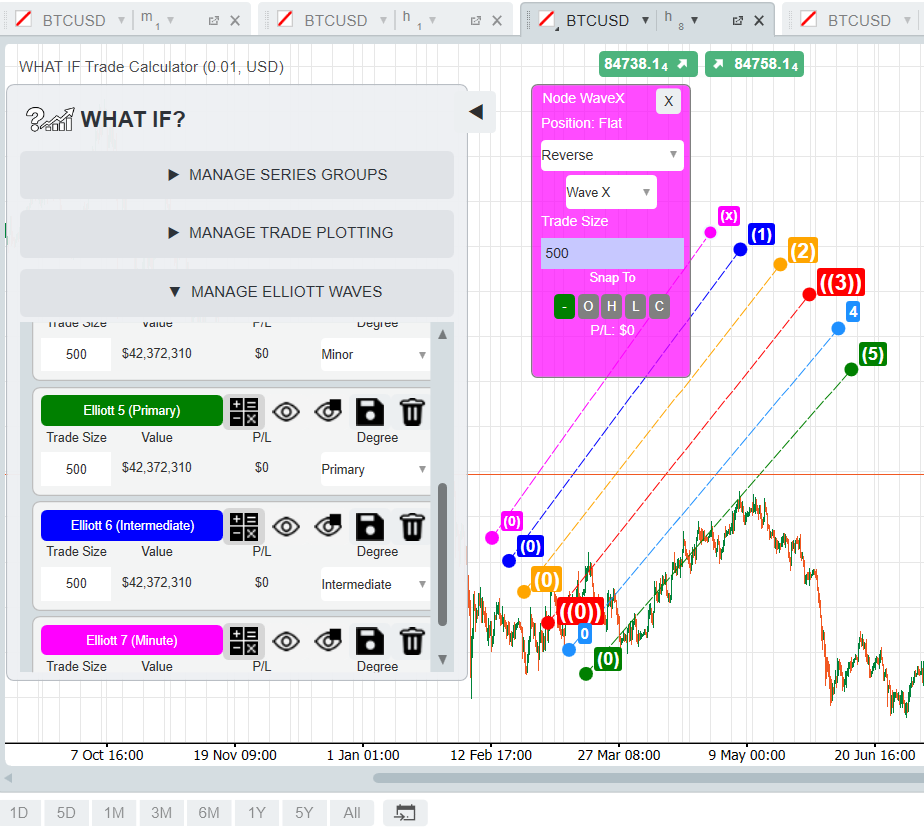Close the BTCUSD m1 chart tab
The height and width of the screenshot is (828, 924).
235,21
